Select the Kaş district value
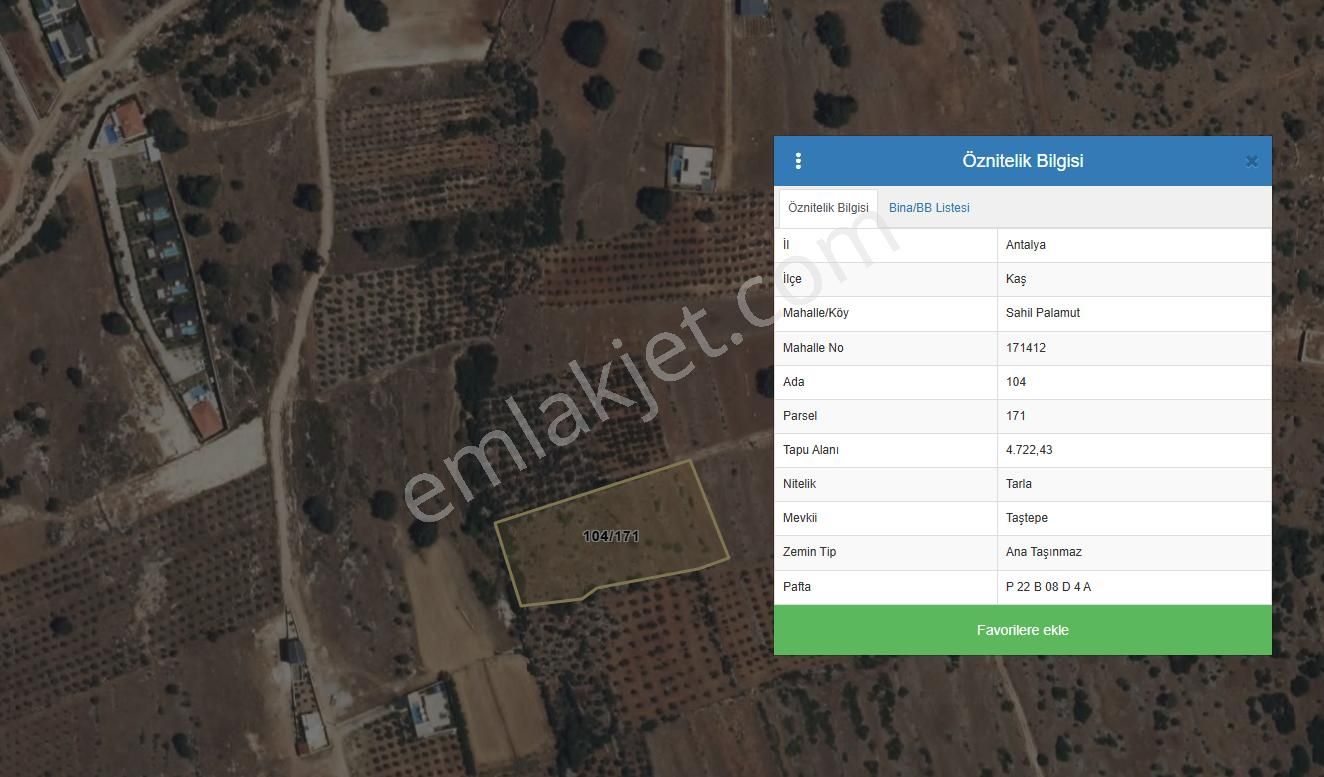 (1016, 279)
